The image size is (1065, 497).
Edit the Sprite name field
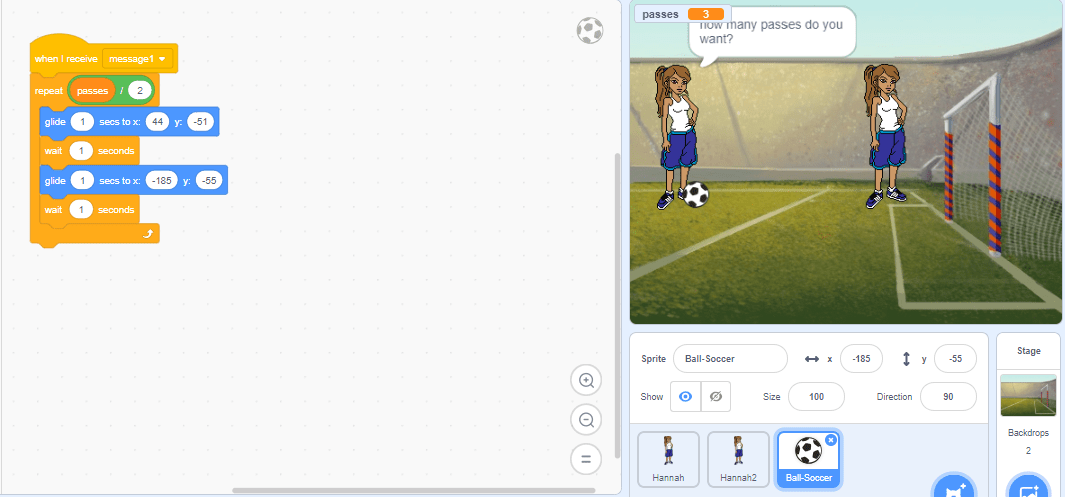coord(730,358)
